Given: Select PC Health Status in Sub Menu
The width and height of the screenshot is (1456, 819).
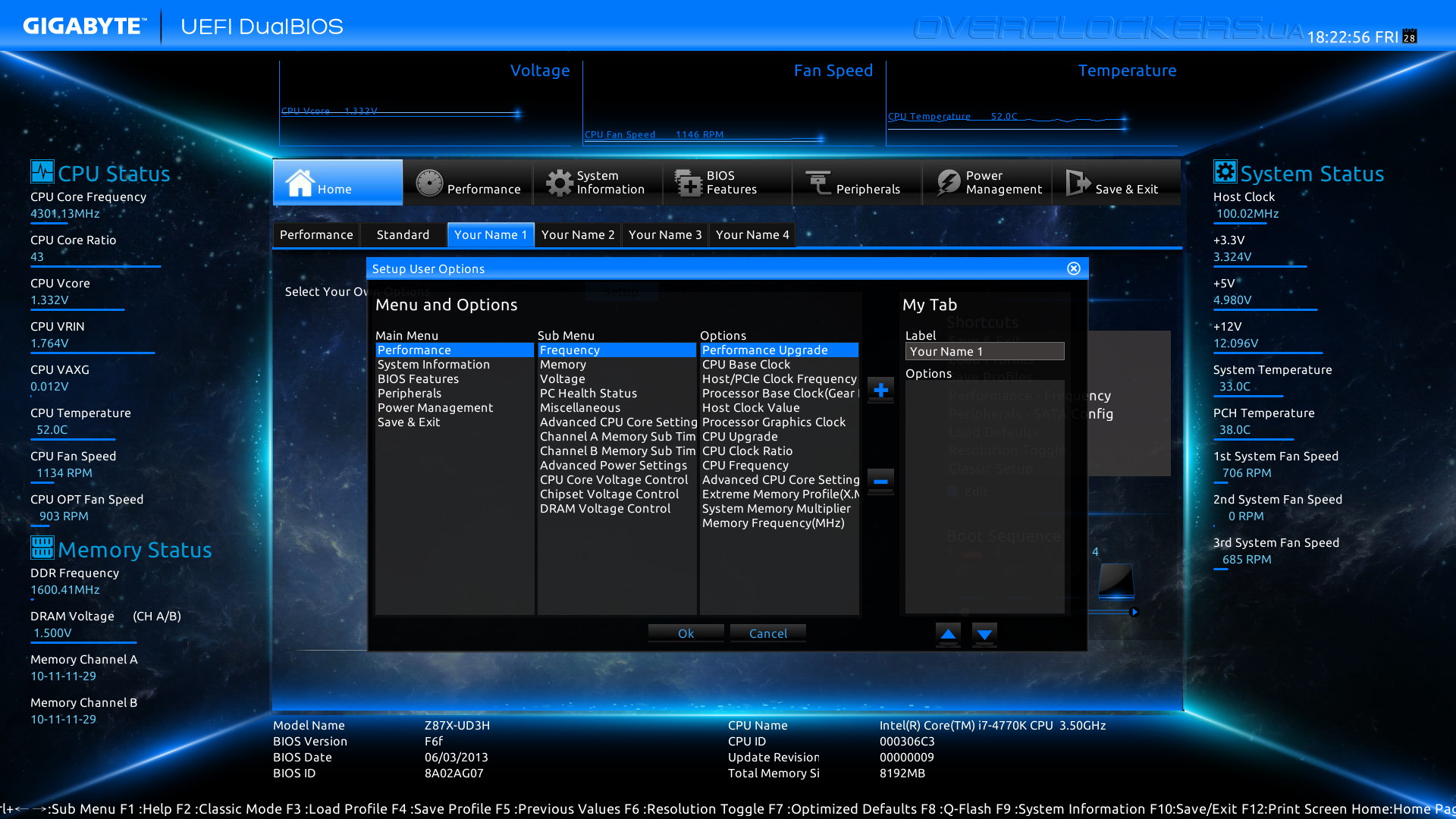Looking at the screenshot, I should tap(617, 393).
